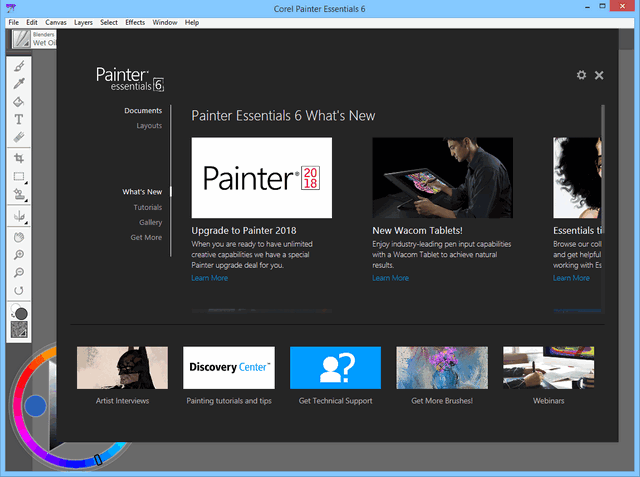Image resolution: width=640 pixels, height=477 pixels.
Task: Click the 'Artist Interviews' caption
Action: tap(122, 401)
